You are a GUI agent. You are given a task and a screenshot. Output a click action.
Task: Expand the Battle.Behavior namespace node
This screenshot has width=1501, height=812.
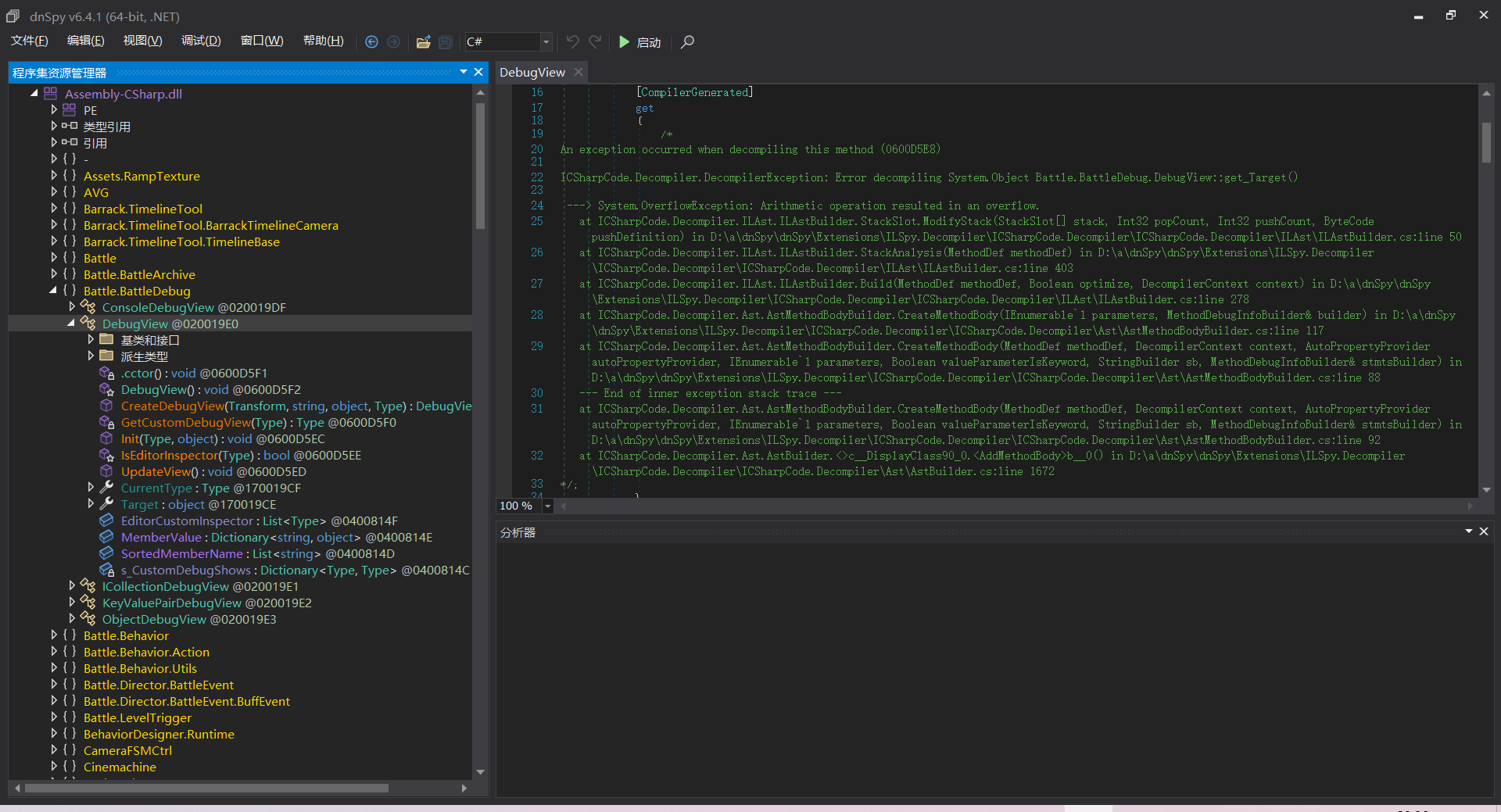coord(54,635)
